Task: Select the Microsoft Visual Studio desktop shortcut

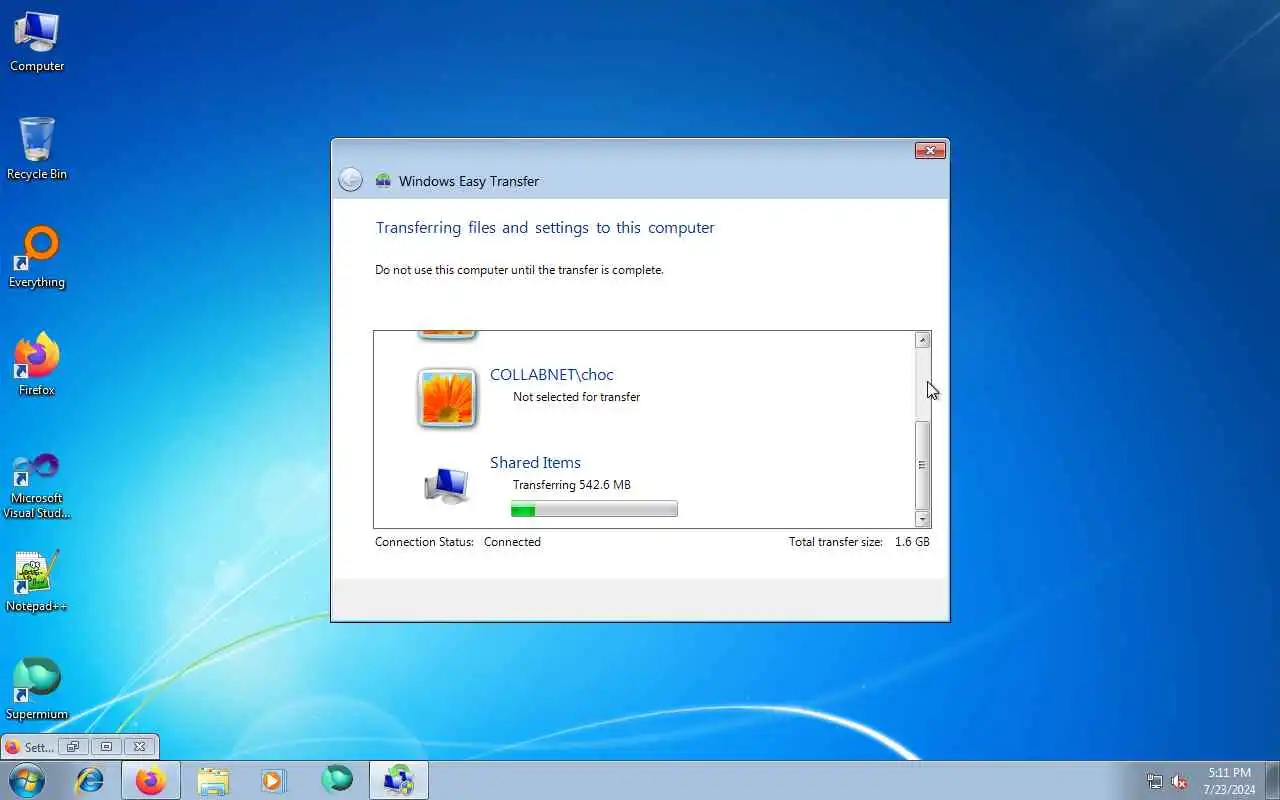Action: 37,485
